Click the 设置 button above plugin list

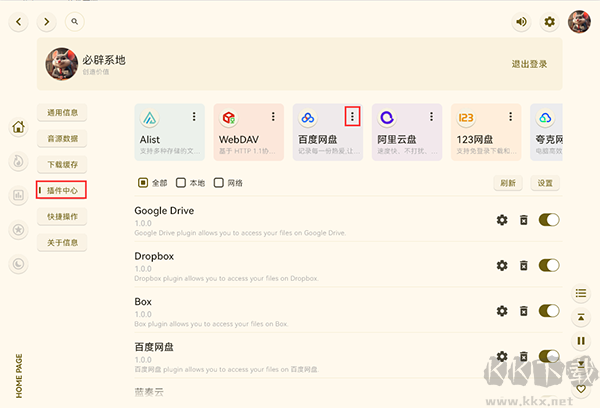545,183
